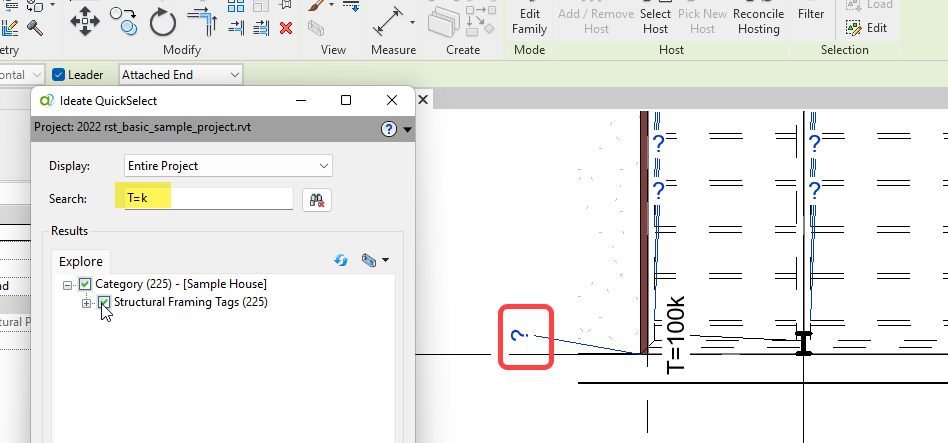Switch to the Explore tab
Screen dimensions: 948x443
[x=80, y=262]
